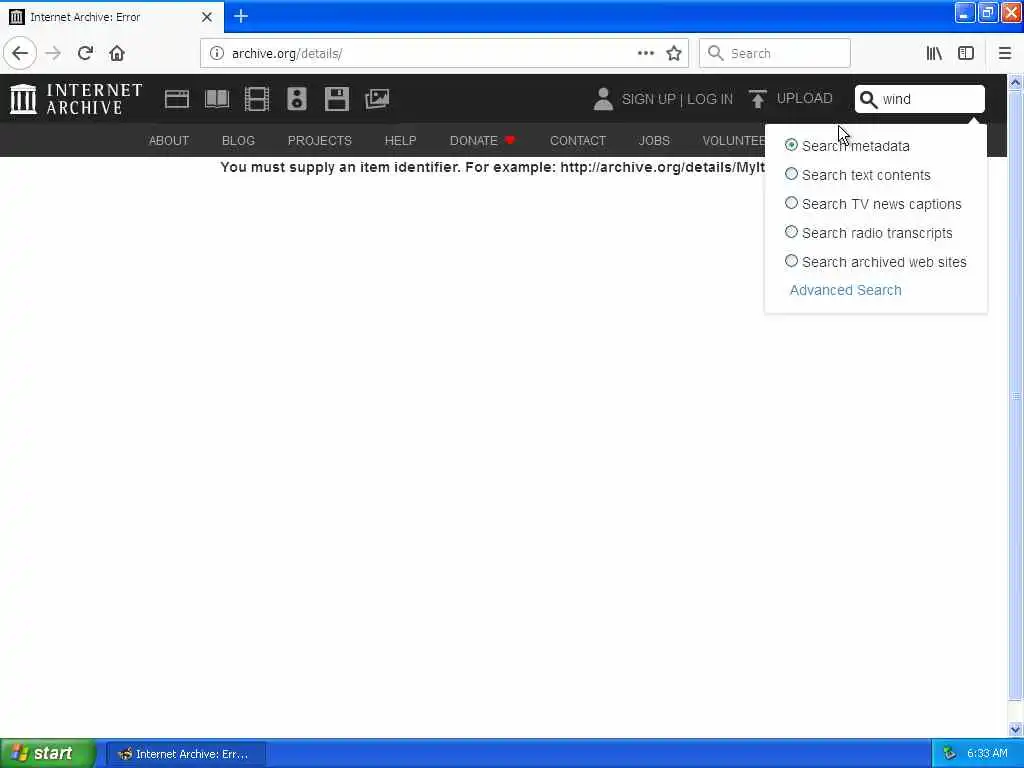This screenshot has height=768, width=1024.
Task: Close the Internet Archive: Error tab
Action: coord(207,17)
